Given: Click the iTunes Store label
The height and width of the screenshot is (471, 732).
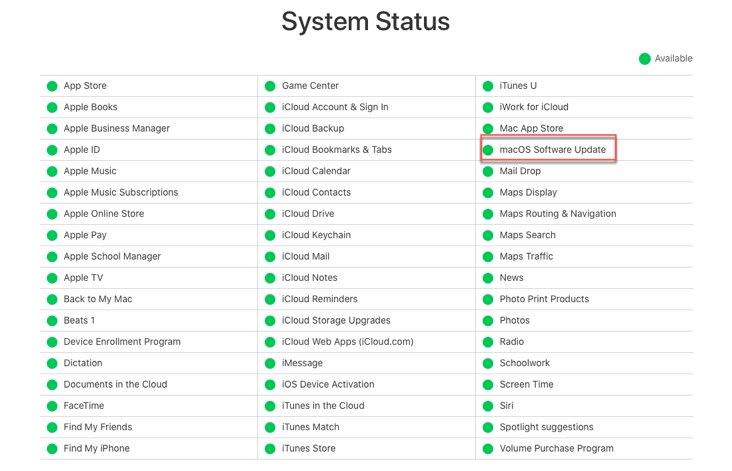Looking at the screenshot, I should point(308,449).
